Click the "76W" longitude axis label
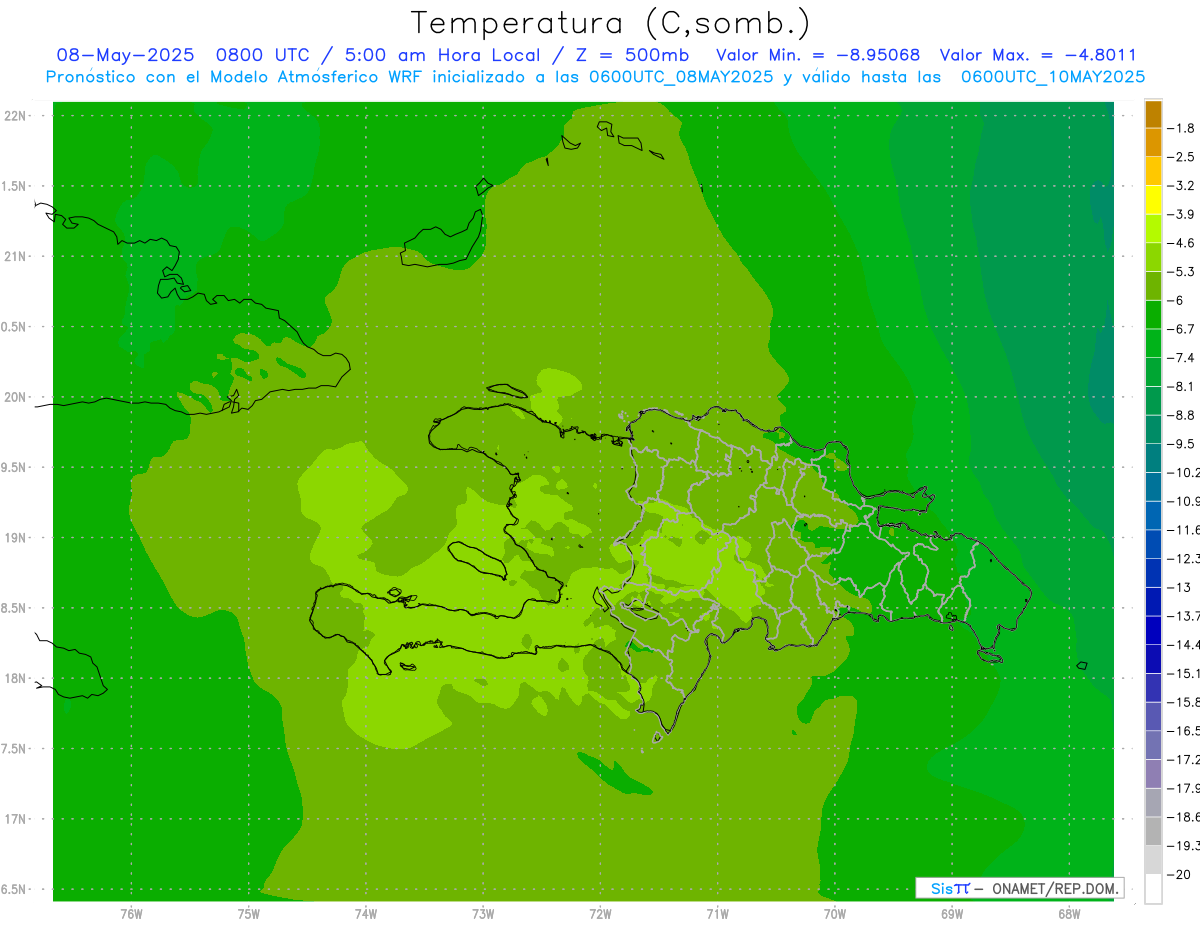 131,914
